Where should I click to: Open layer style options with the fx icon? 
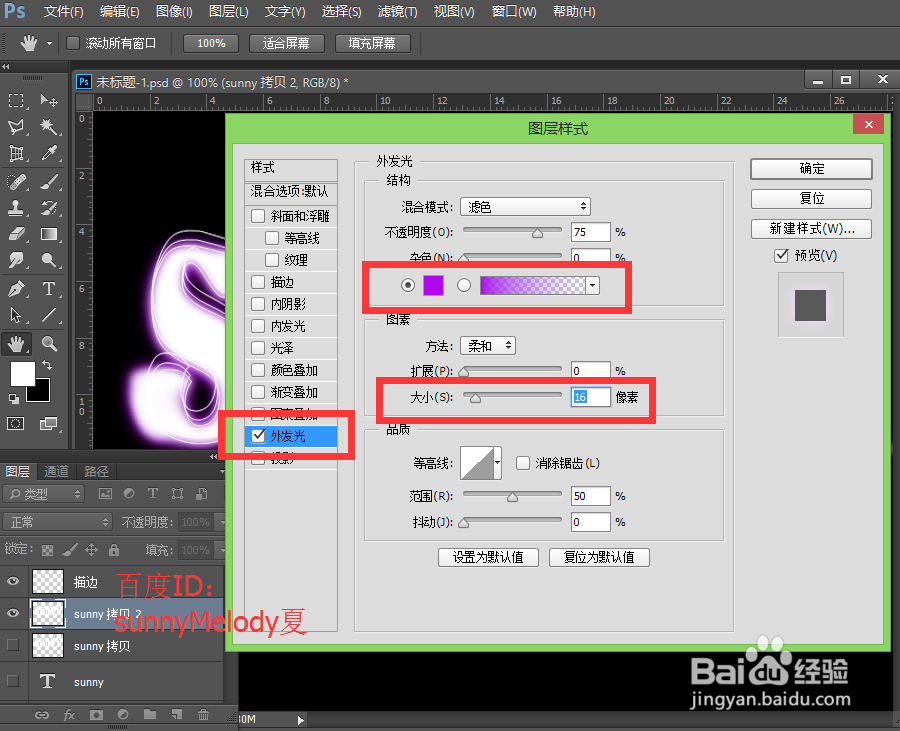[x=69, y=714]
